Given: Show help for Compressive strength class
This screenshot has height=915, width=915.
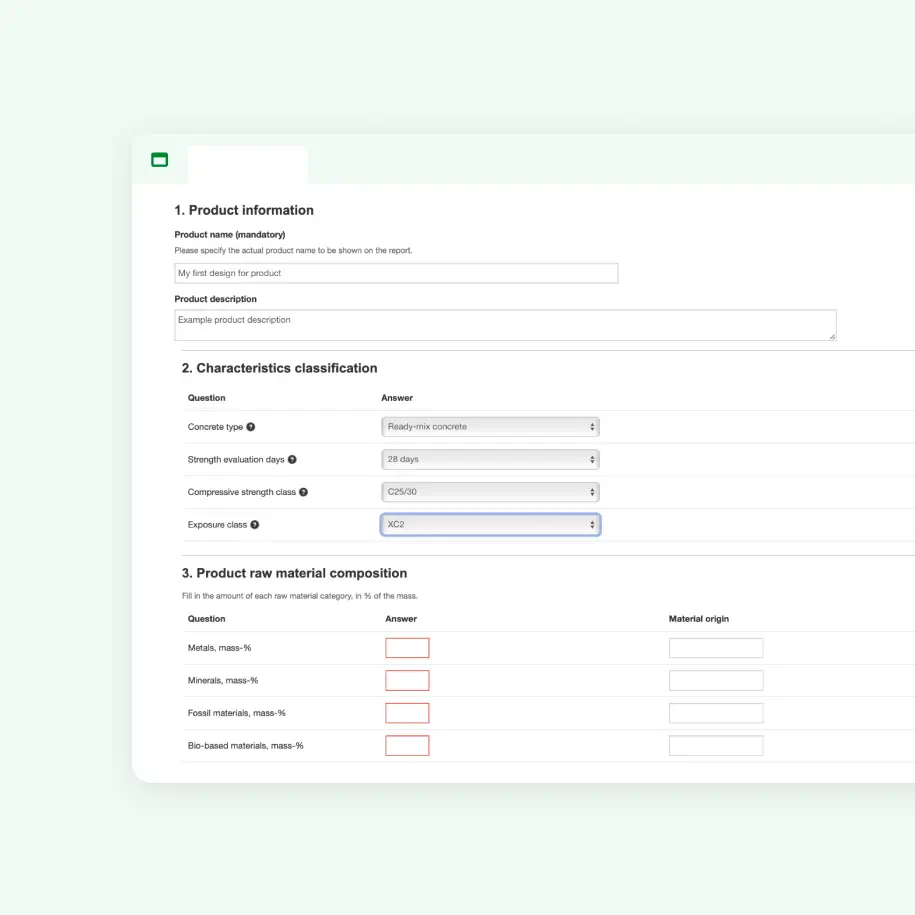Looking at the screenshot, I should tap(303, 492).
